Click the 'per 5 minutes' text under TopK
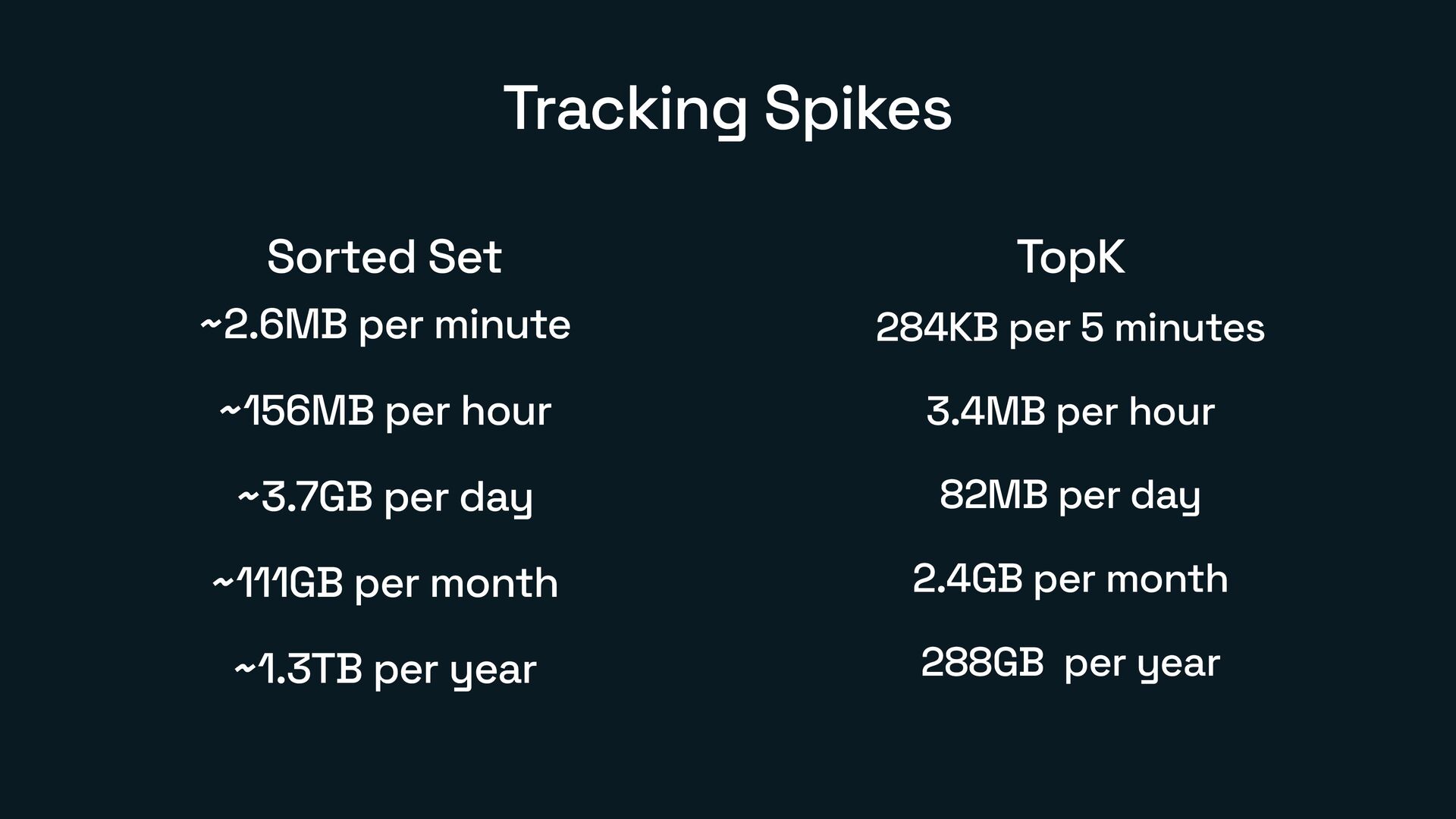Viewport: 1456px width, 819px height. tap(1137, 328)
